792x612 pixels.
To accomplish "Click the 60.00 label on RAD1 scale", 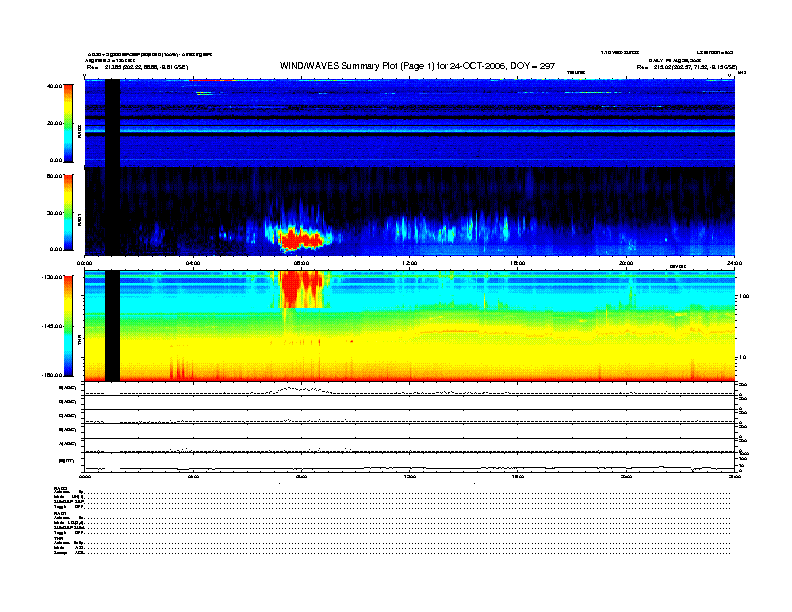I will (55, 176).
